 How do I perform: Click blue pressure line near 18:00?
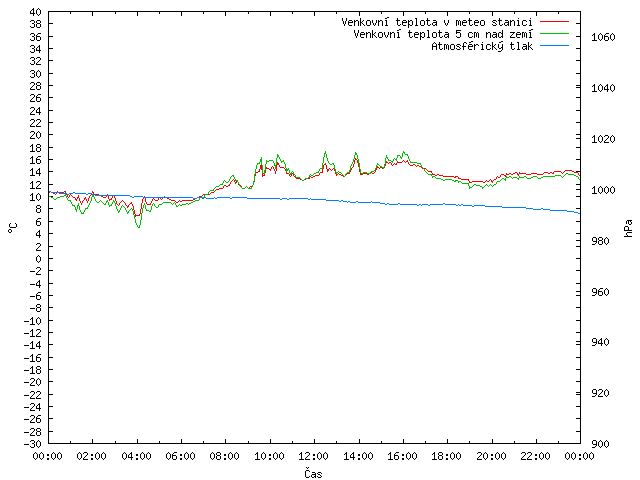pyautogui.click(x=447, y=204)
